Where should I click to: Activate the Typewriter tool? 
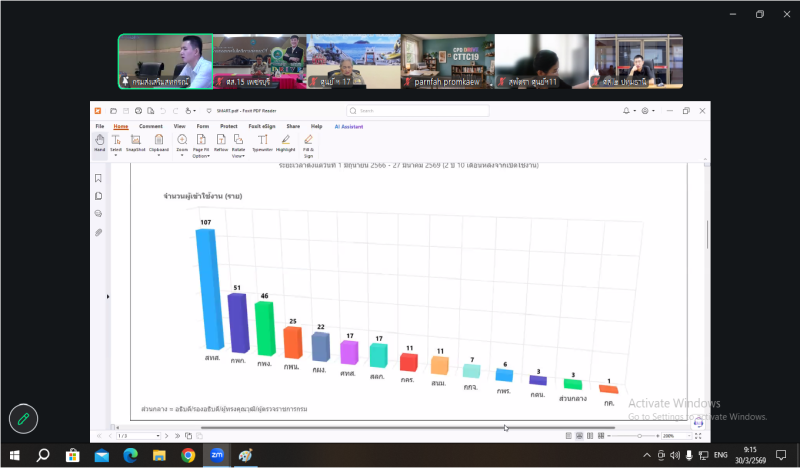(262, 144)
